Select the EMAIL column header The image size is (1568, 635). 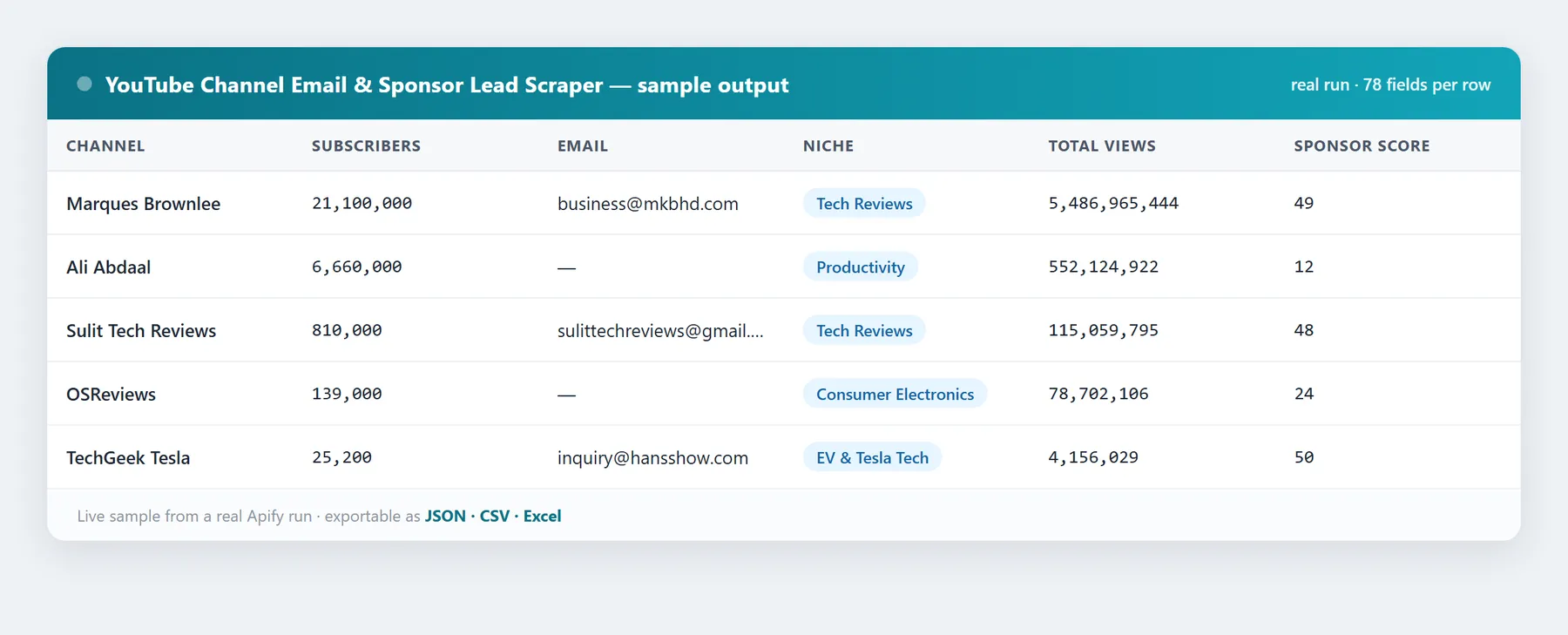pyautogui.click(x=583, y=145)
